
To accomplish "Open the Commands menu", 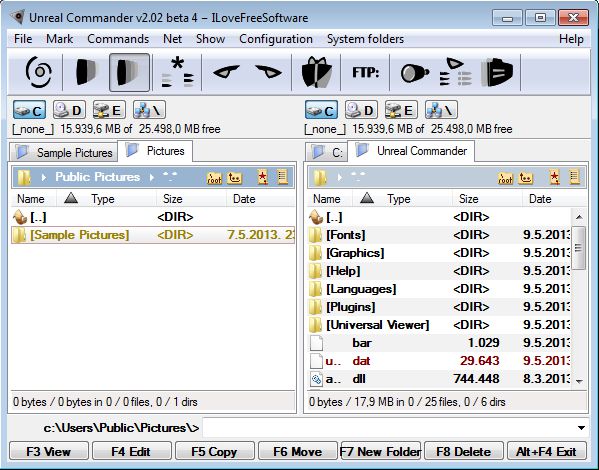I will [x=118, y=39].
